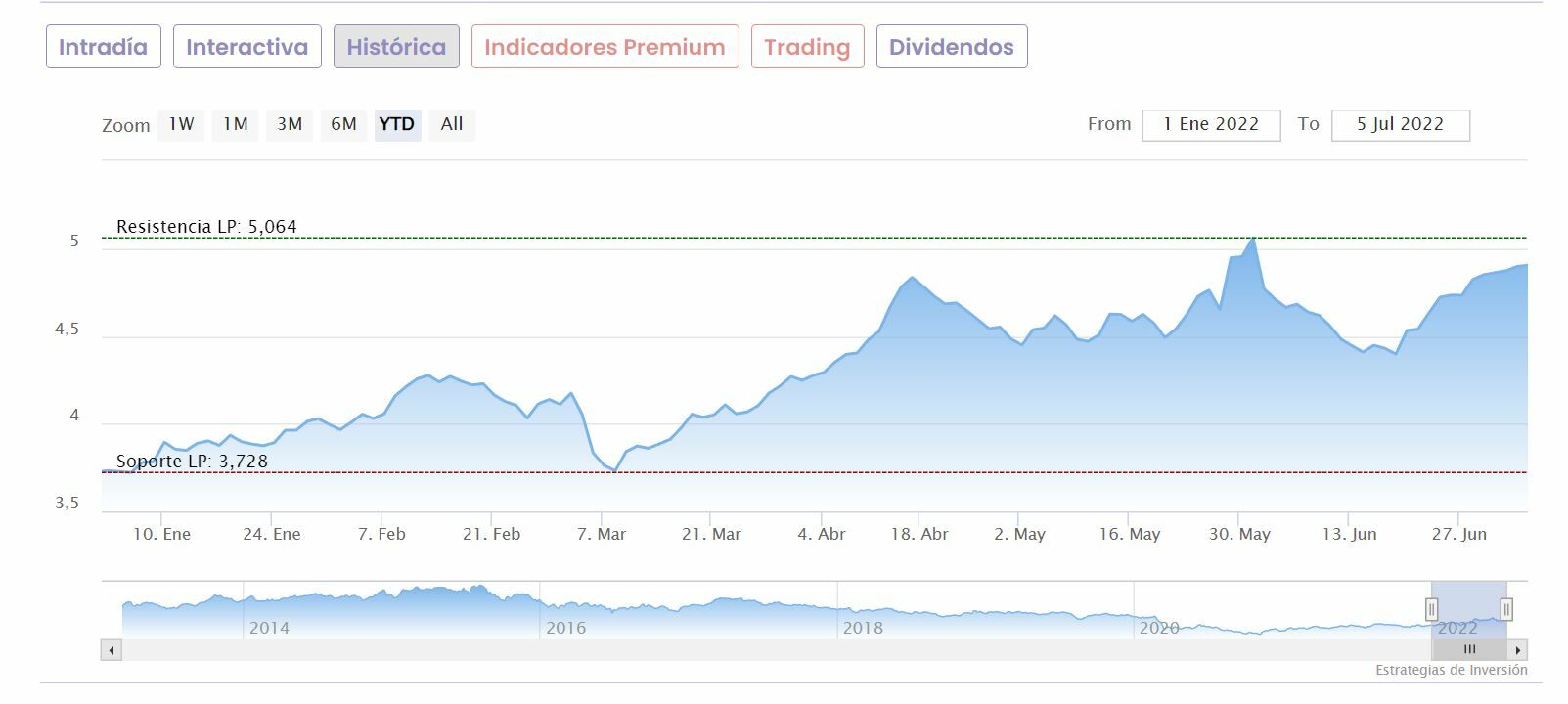Viewport: 1568px width, 704px height.
Task: Click the From date field
Action: pos(1211,125)
